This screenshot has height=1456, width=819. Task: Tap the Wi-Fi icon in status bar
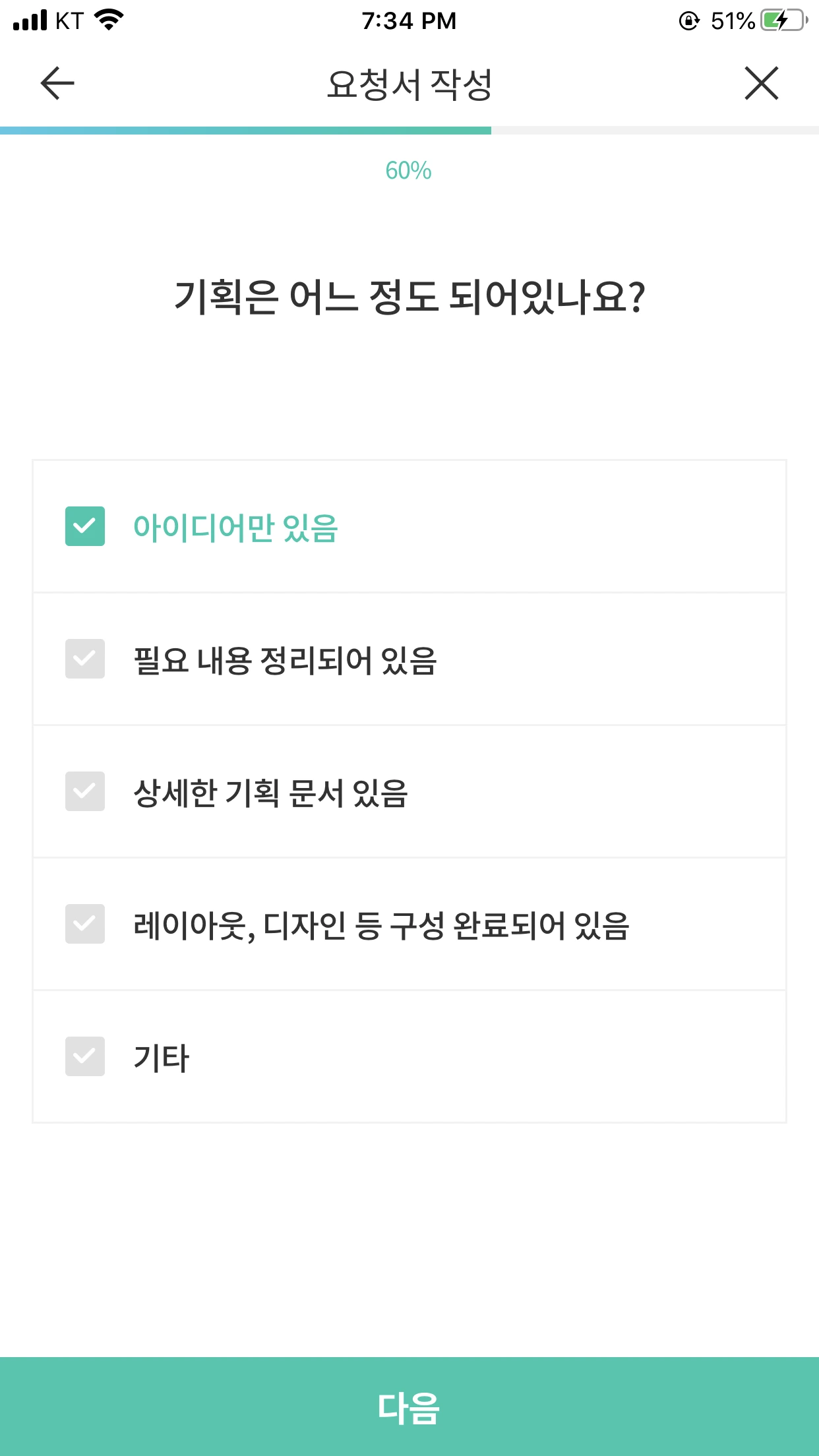click(x=109, y=20)
